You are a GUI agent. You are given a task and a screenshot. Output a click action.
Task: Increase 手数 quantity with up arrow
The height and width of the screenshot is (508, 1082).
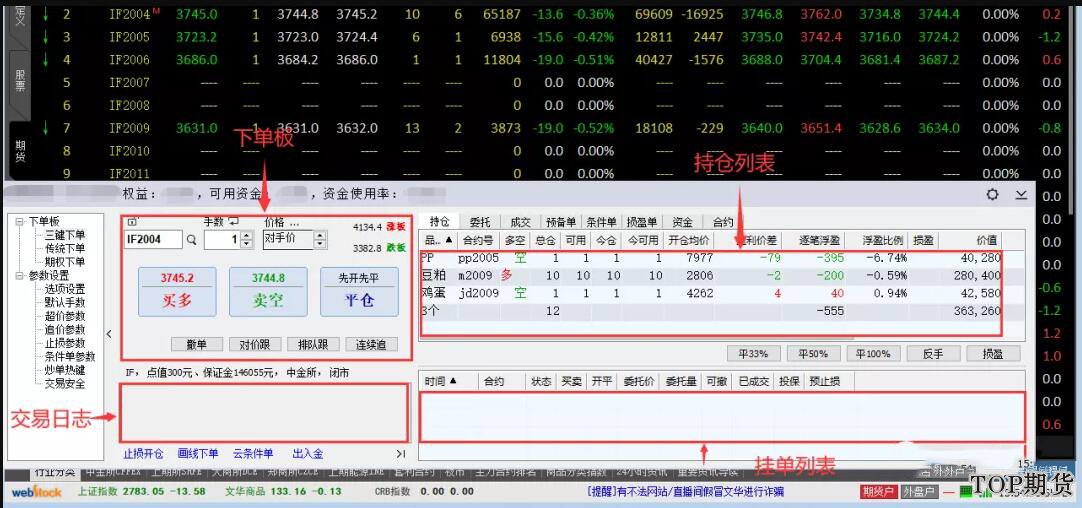[x=246, y=236]
